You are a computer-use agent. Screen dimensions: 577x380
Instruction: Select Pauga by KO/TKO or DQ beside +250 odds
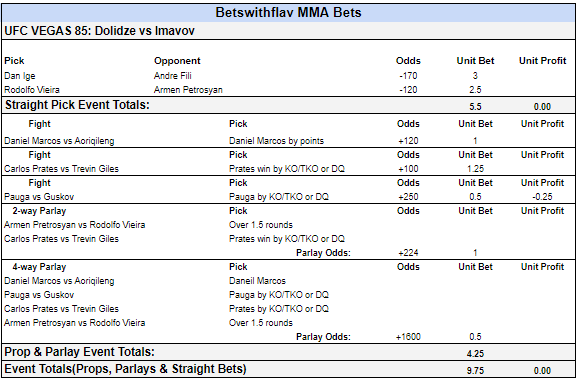279,197
